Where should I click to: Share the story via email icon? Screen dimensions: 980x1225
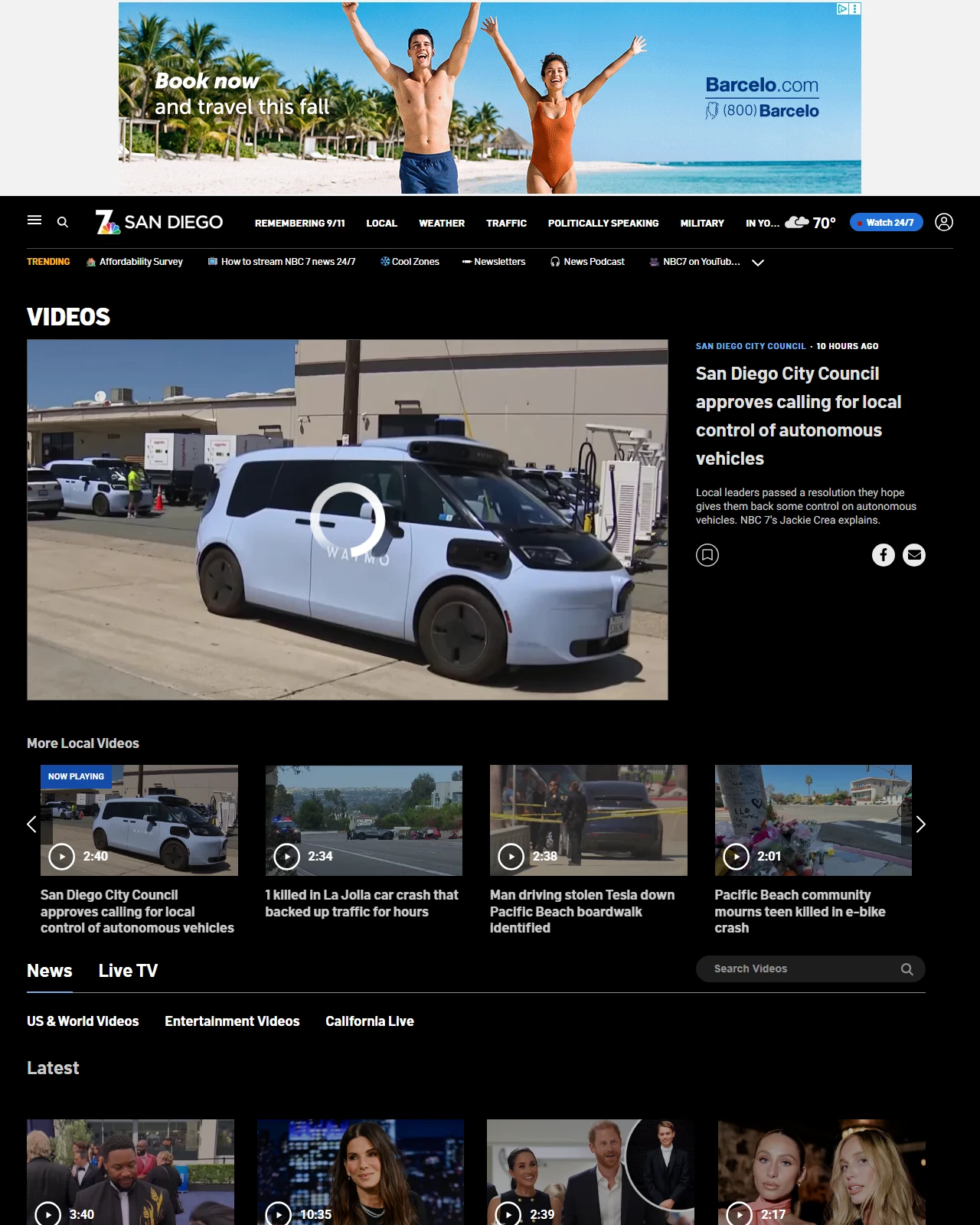(914, 555)
